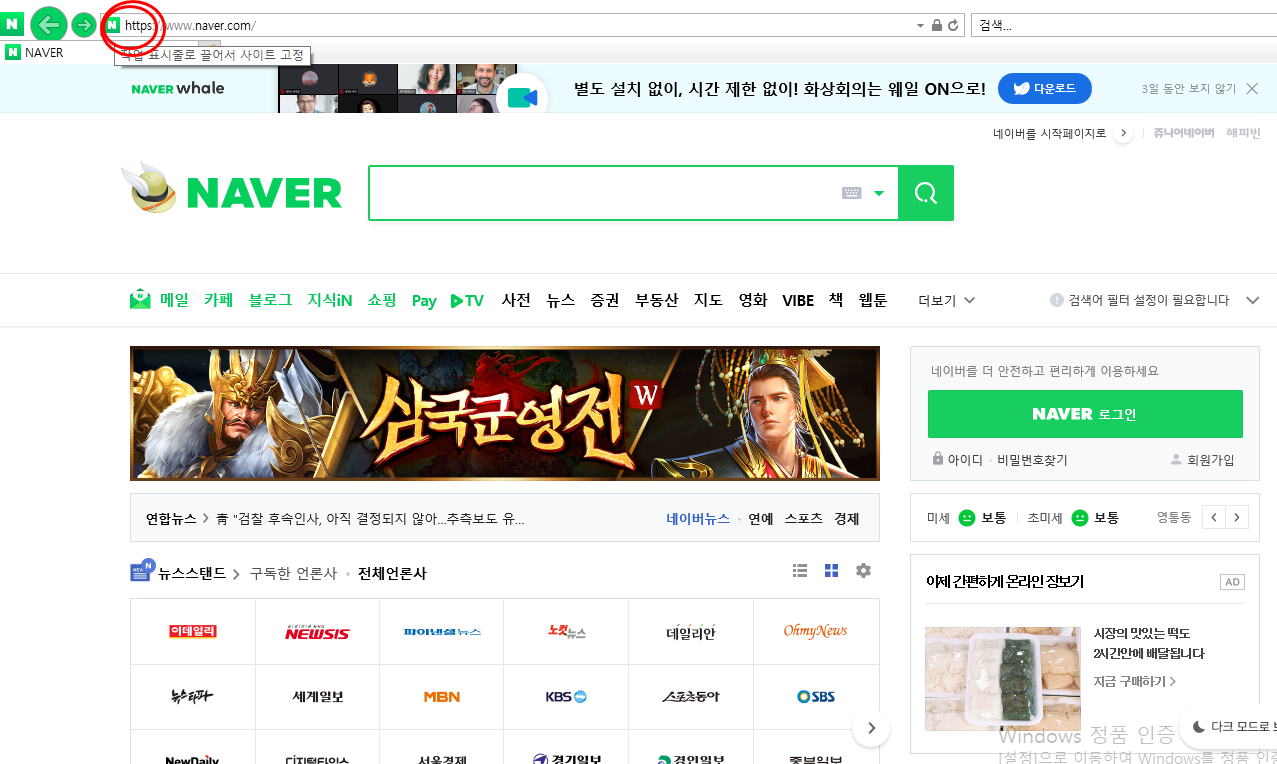The width and height of the screenshot is (1277, 764).
Task: Set Naver as start page link
Action: (1049, 133)
